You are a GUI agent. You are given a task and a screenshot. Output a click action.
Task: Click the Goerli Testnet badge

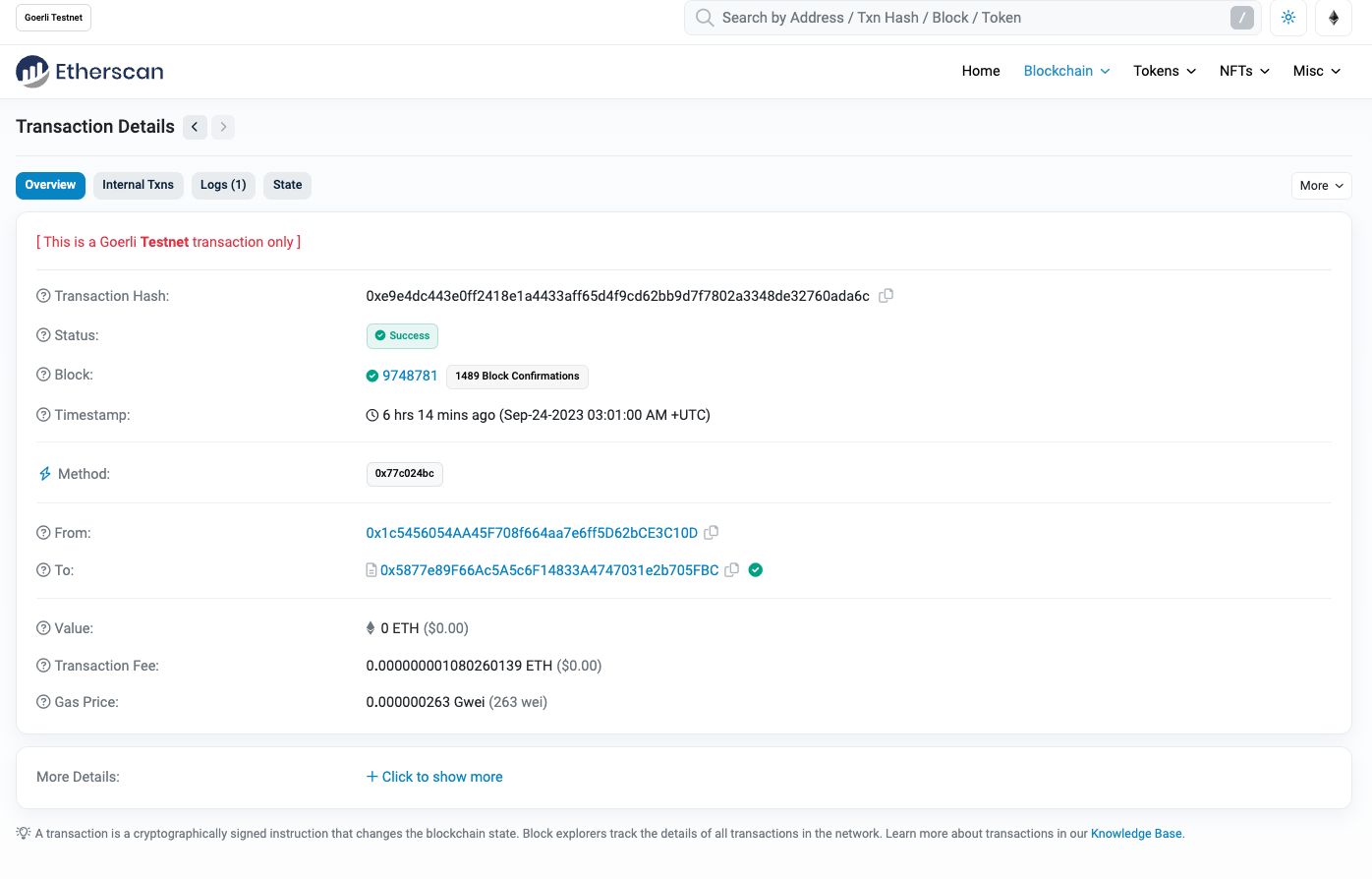tap(54, 18)
